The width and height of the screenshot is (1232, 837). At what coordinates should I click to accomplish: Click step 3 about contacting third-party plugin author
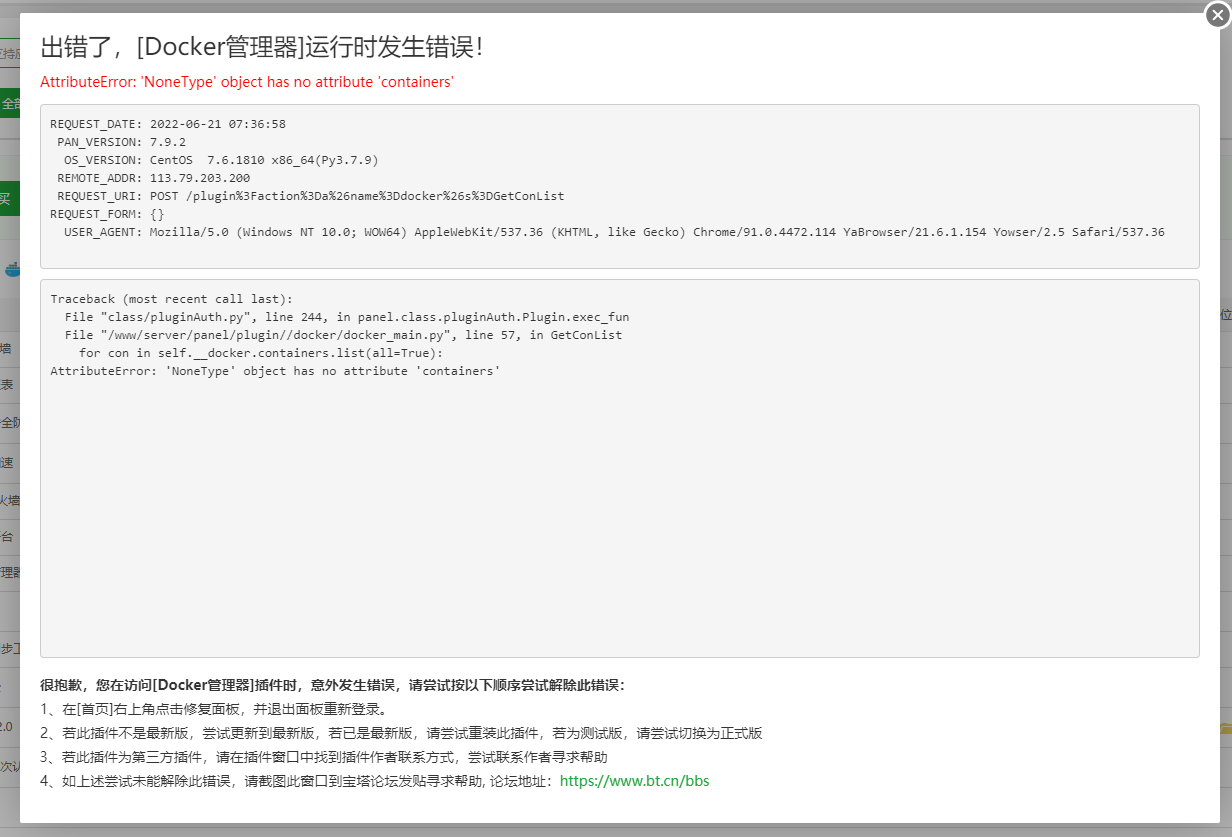tap(324, 757)
